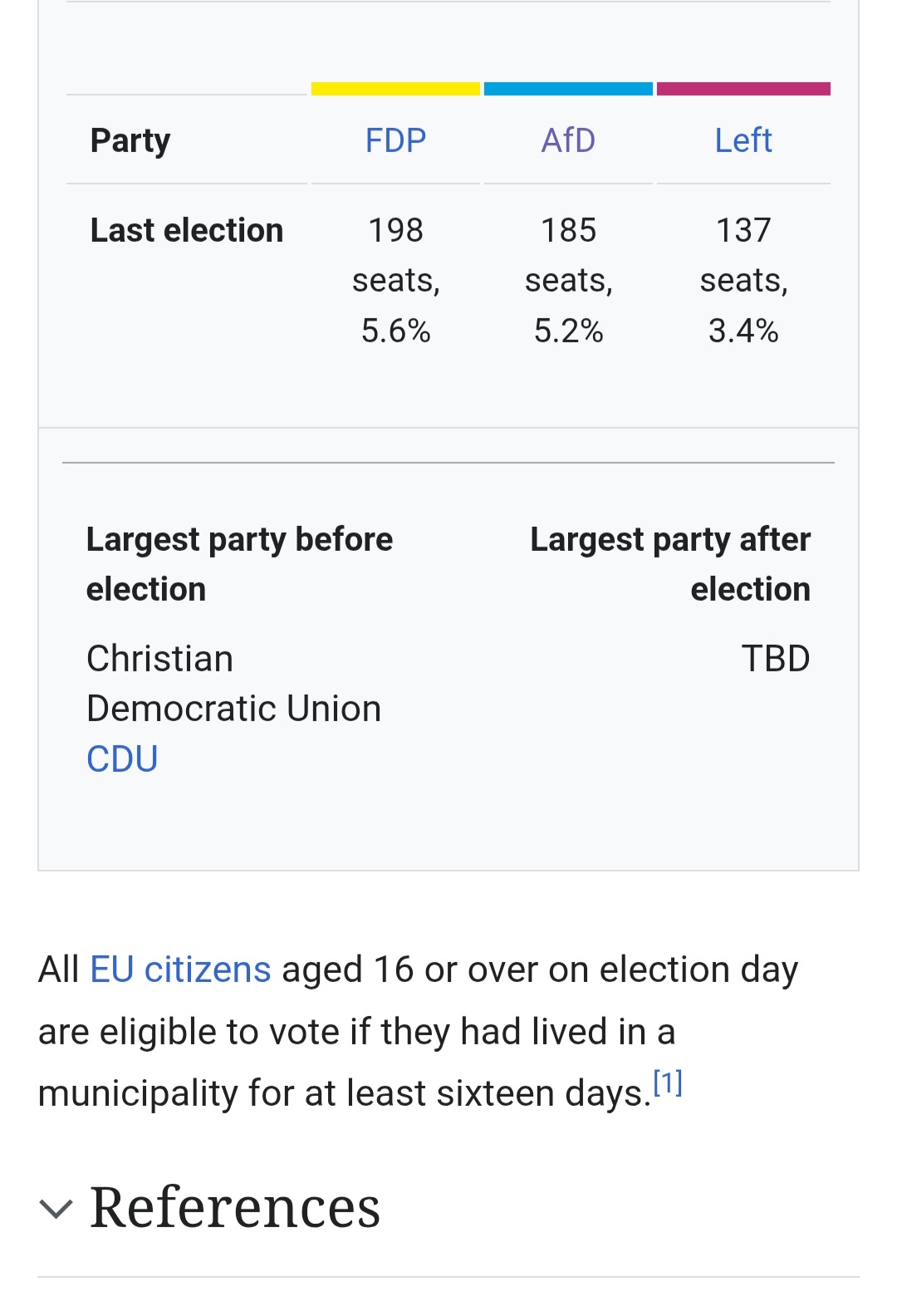
Task: Click the magenta Left color bar
Action: 743,89
